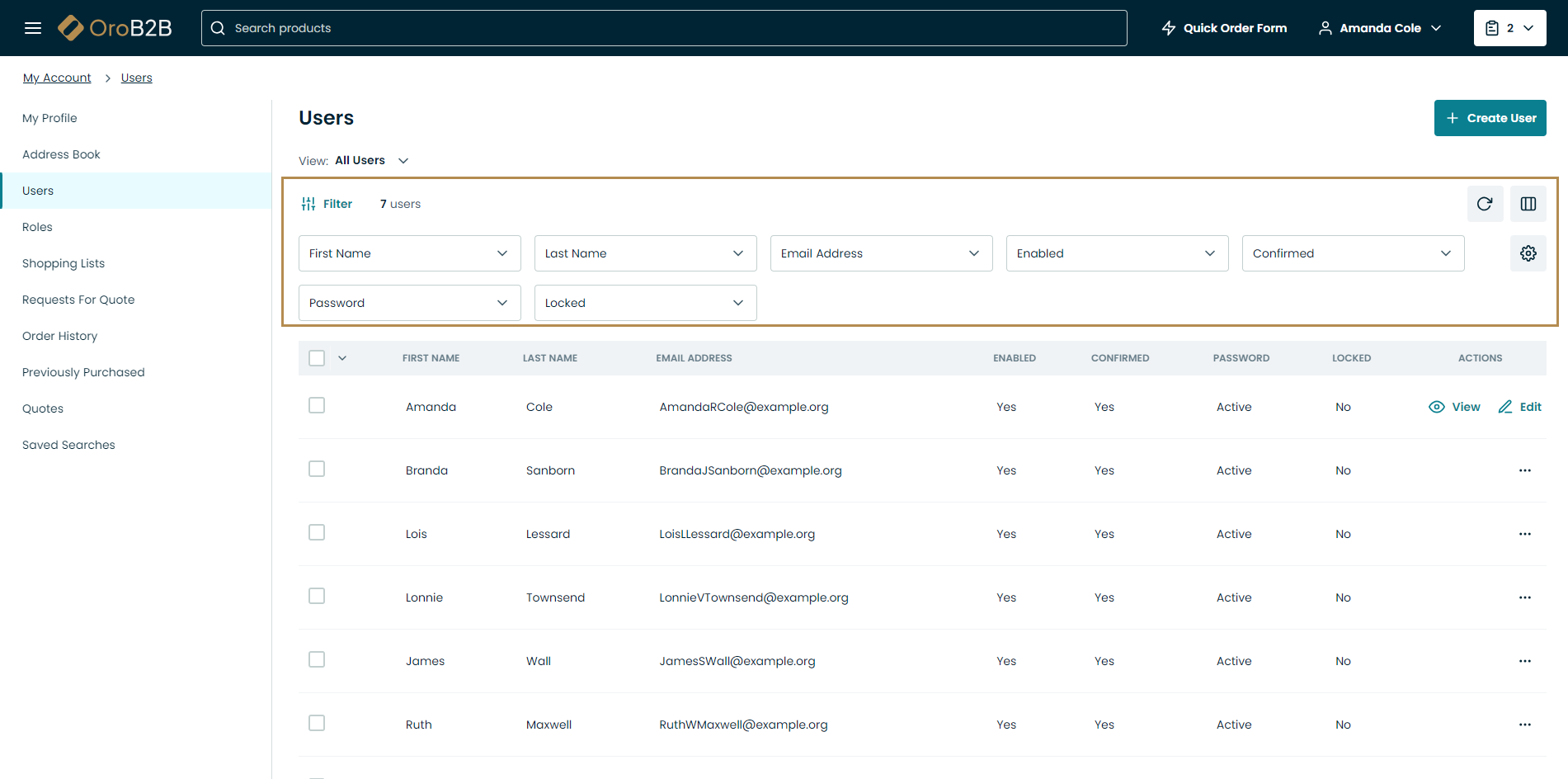Expand the First Name filter dropdown
Viewport: 1568px width, 779px height.
point(409,253)
